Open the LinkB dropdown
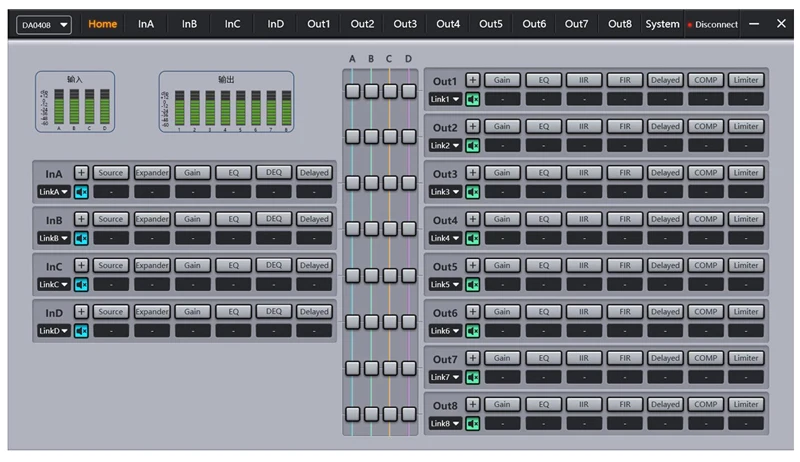The image size is (800, 462). (54, 238)
